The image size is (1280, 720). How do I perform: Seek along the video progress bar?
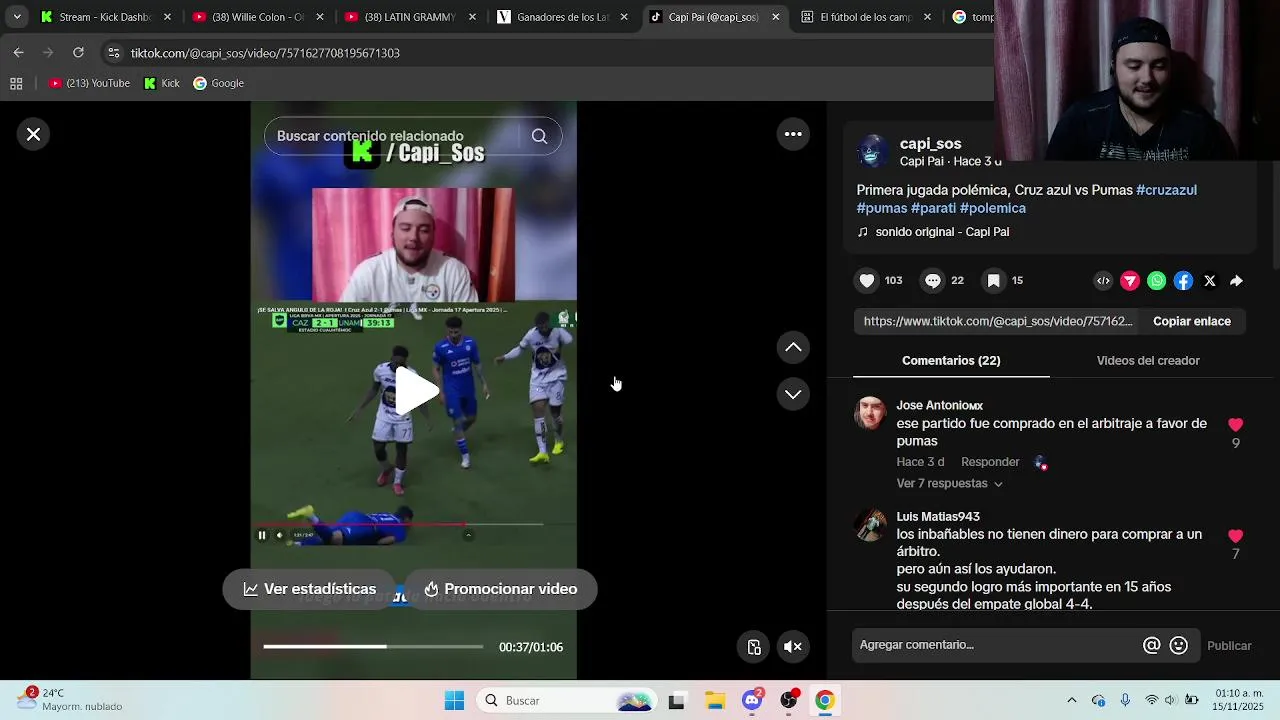tap(373, 647)
